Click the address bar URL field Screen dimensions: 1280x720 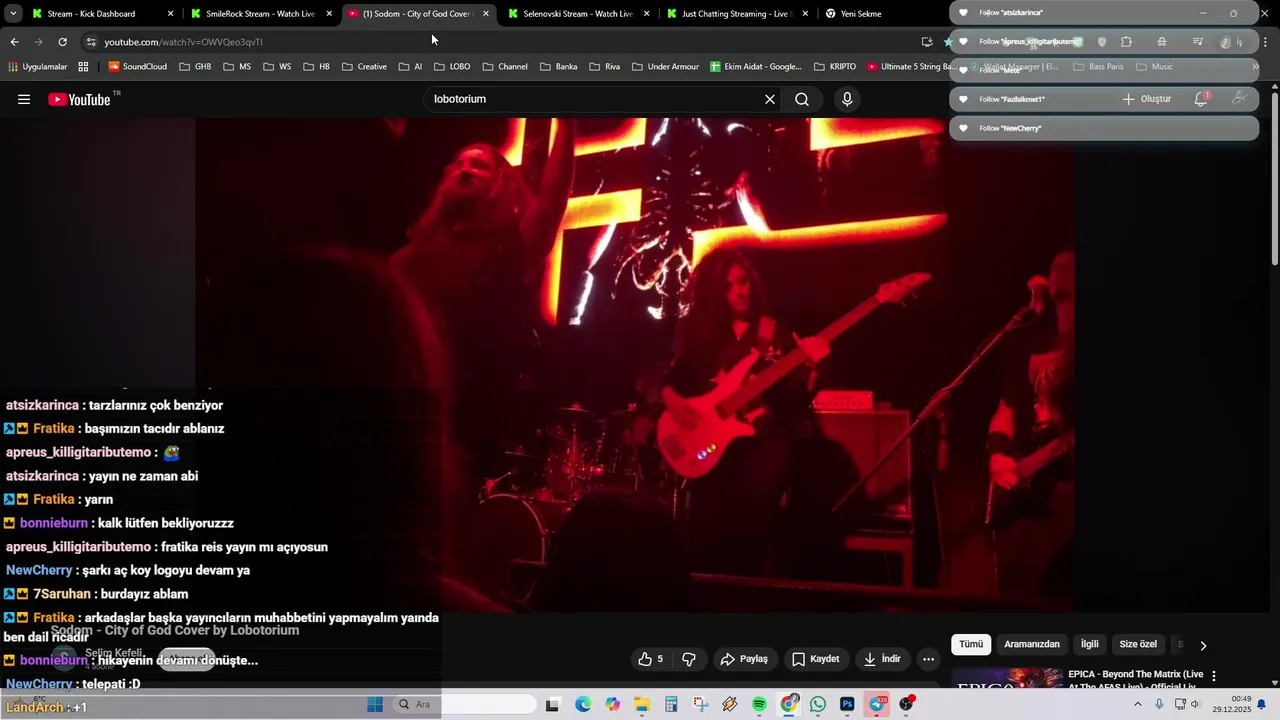pos(500,42)
